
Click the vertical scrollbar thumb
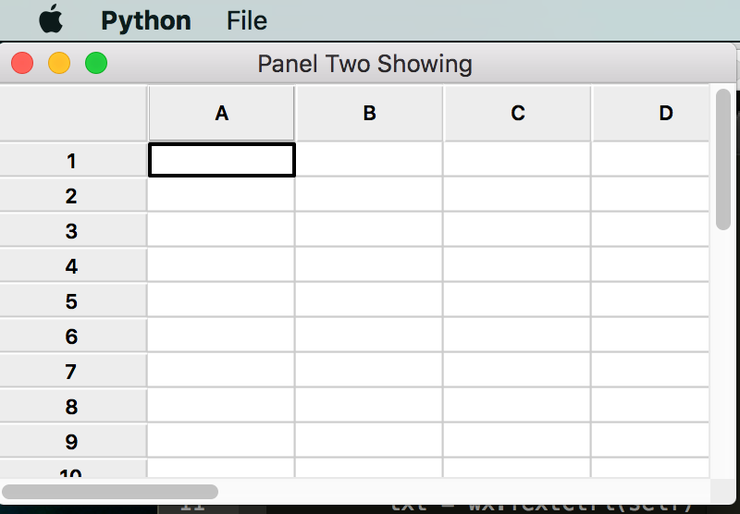(x=723, y=160)
